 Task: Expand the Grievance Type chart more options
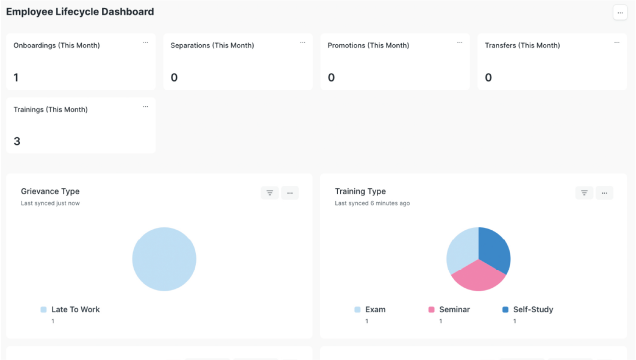click(x=290, y=193)
